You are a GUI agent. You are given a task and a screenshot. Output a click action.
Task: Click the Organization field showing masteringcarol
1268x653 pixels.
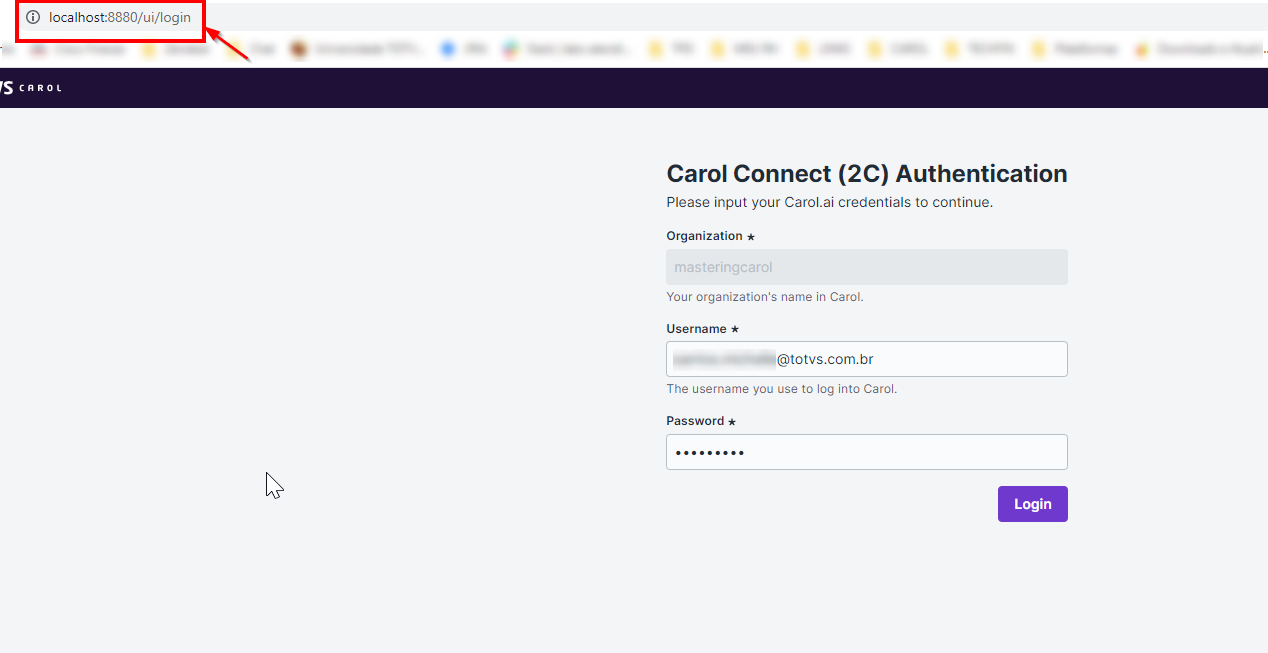[867, 267]
